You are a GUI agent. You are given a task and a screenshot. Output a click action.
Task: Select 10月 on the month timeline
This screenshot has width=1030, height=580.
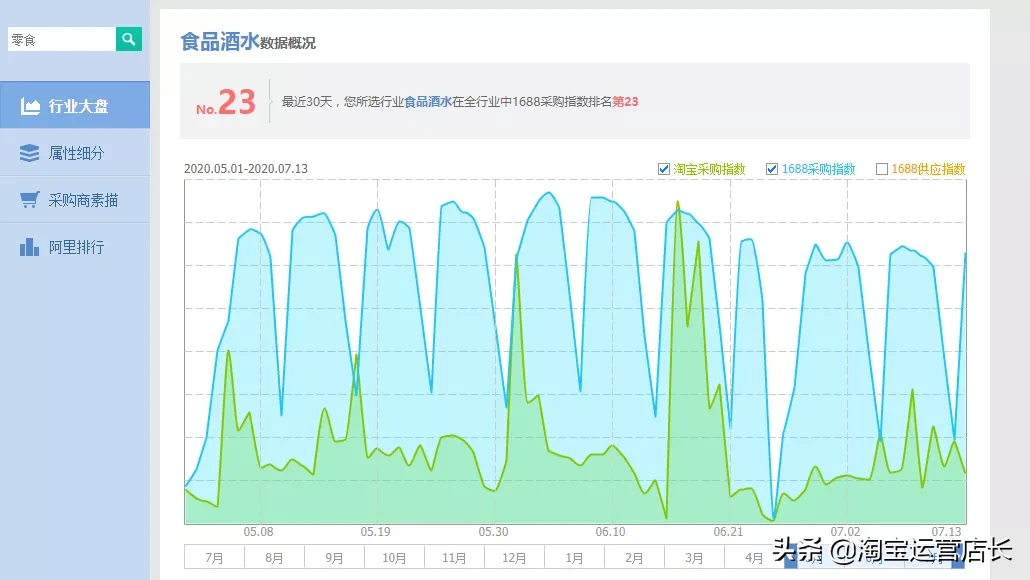click(394, 557)
